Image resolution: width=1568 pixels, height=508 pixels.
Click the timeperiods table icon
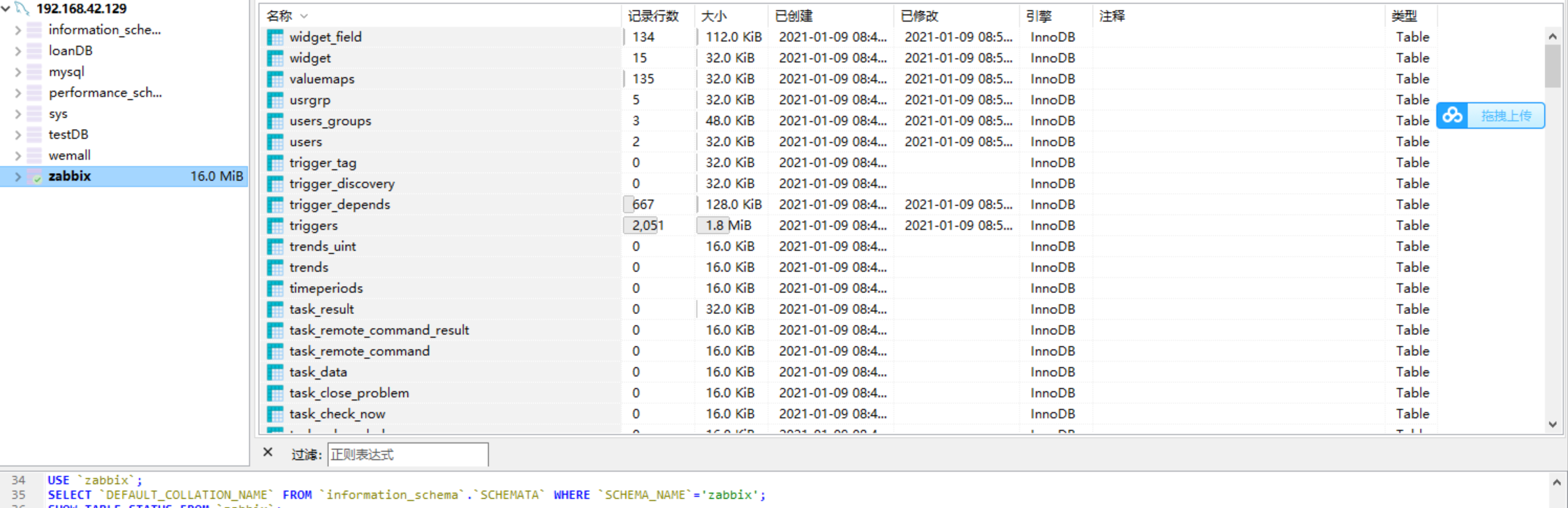(275, 288)
